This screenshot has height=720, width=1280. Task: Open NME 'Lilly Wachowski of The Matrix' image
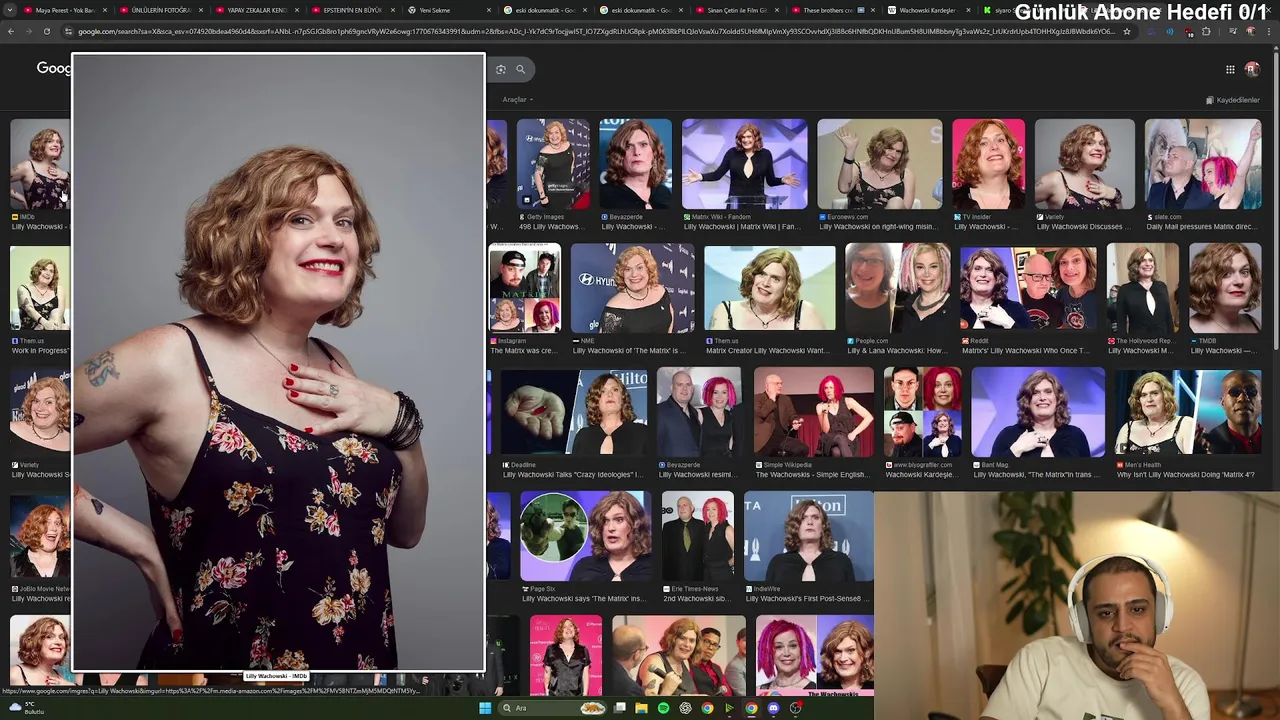point(632,288)
